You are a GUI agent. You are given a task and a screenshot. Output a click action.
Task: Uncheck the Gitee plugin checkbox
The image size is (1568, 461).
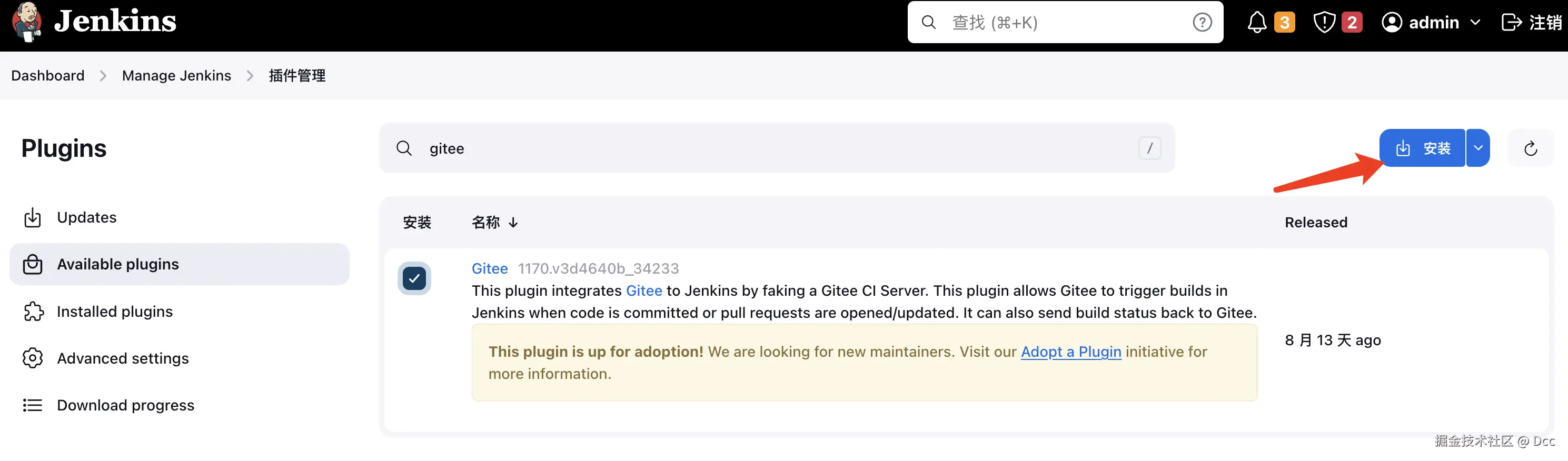[414, 278]
